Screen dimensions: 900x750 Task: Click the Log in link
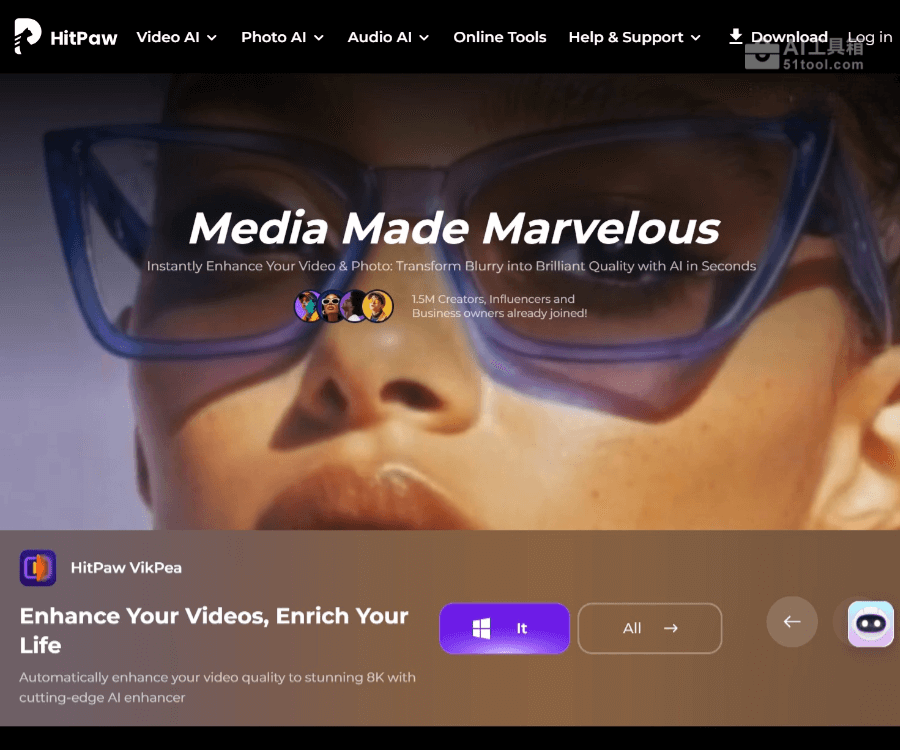[x=870, y=37]
